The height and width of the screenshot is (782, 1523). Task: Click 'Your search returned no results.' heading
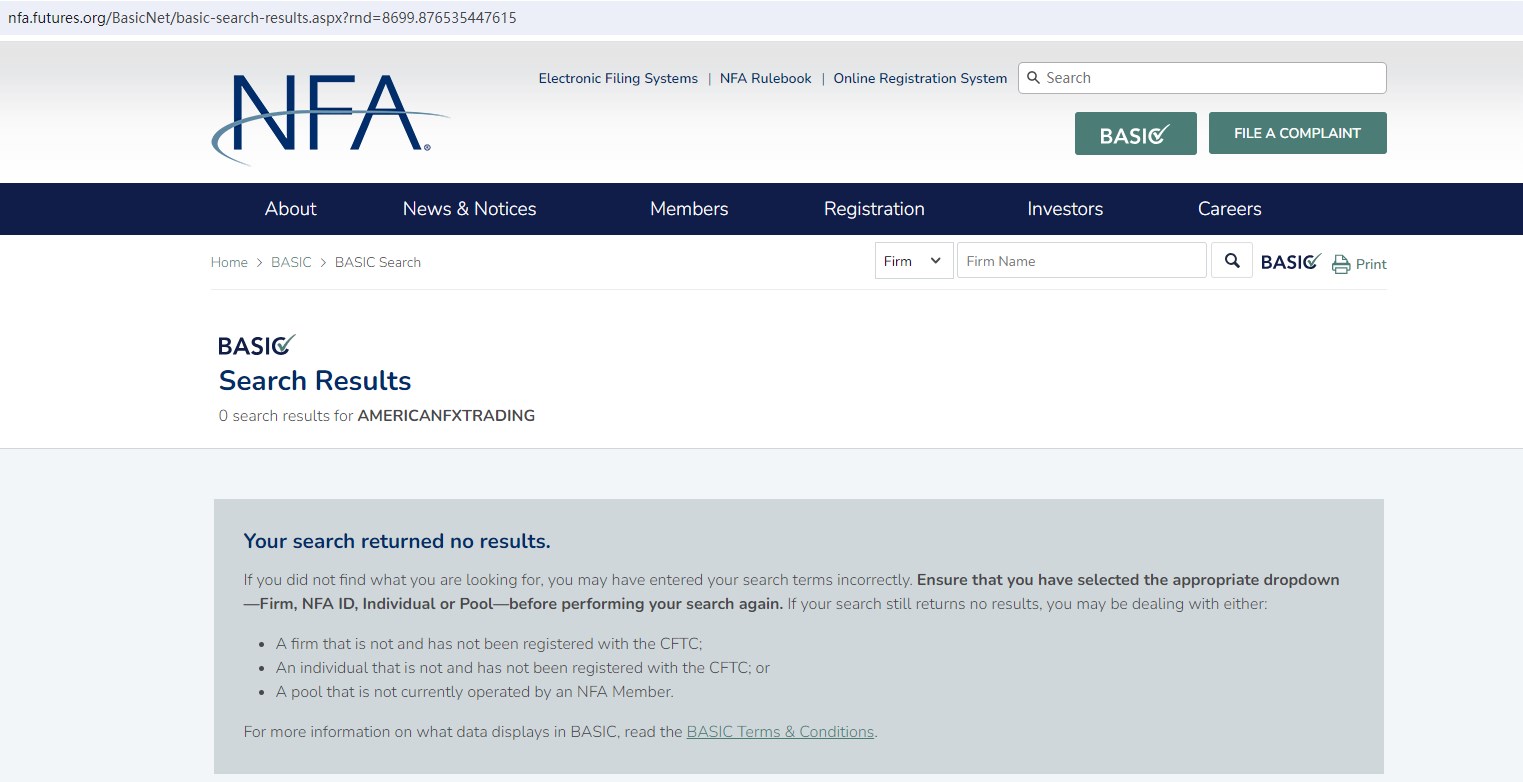click(x=397, y=542)
